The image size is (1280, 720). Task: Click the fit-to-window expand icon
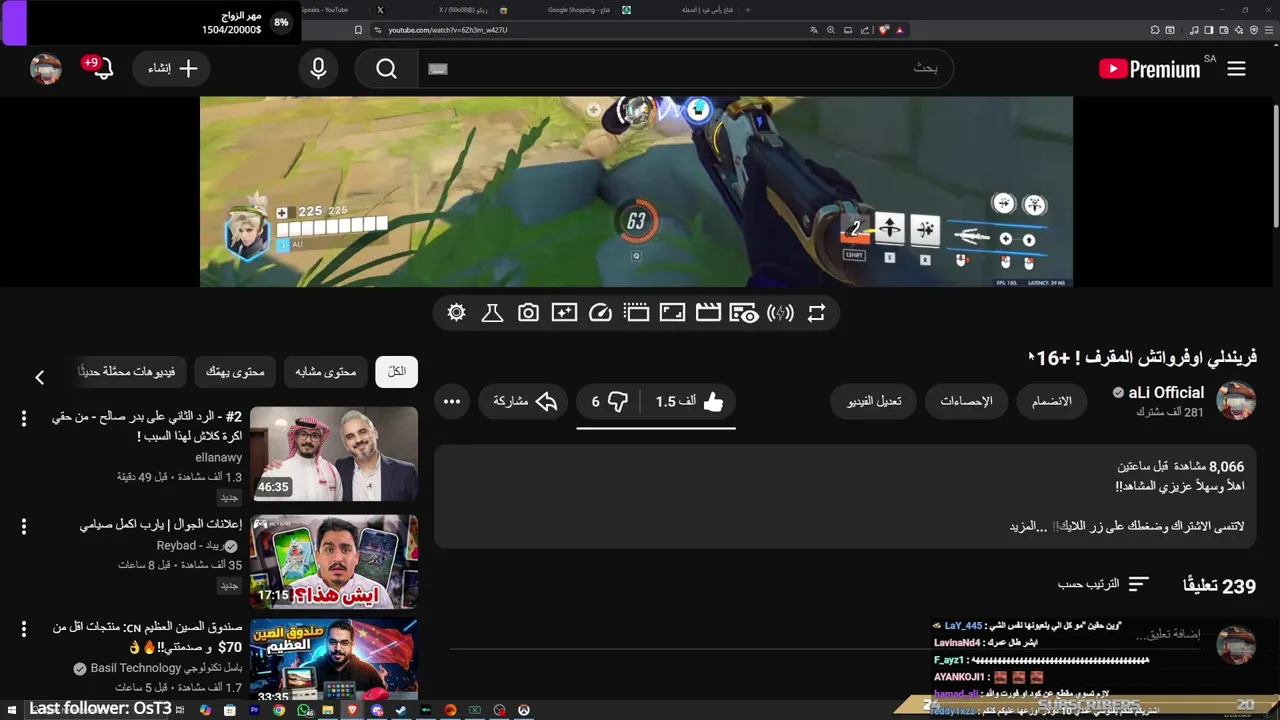pos(672,313)
